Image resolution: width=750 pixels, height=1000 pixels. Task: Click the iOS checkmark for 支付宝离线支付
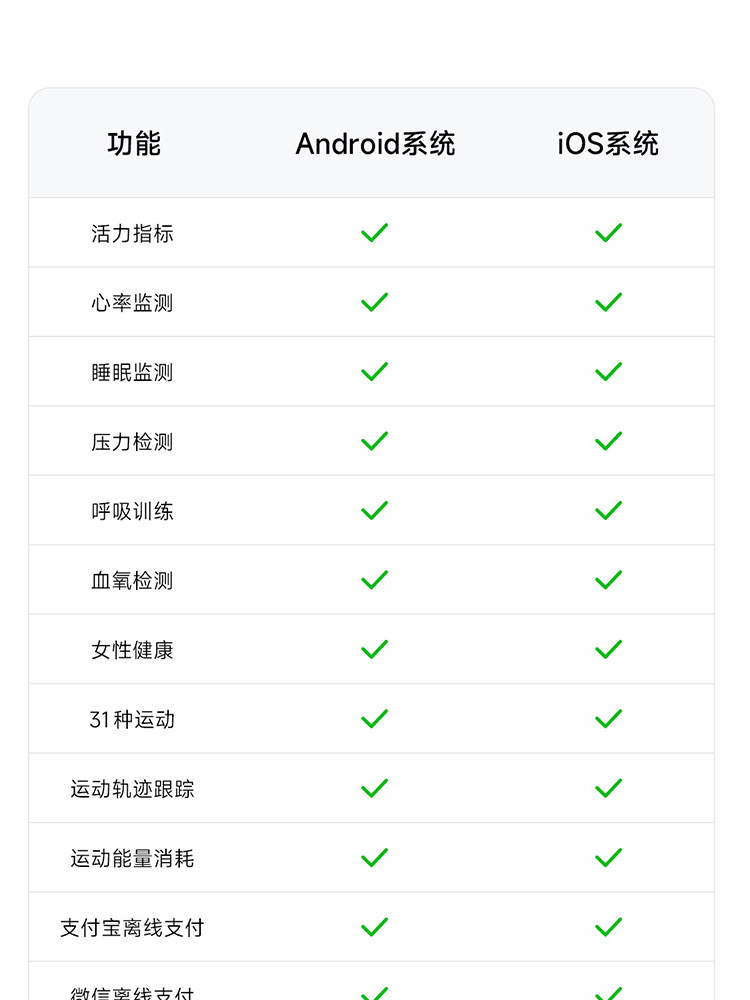(x=608, y=928)
